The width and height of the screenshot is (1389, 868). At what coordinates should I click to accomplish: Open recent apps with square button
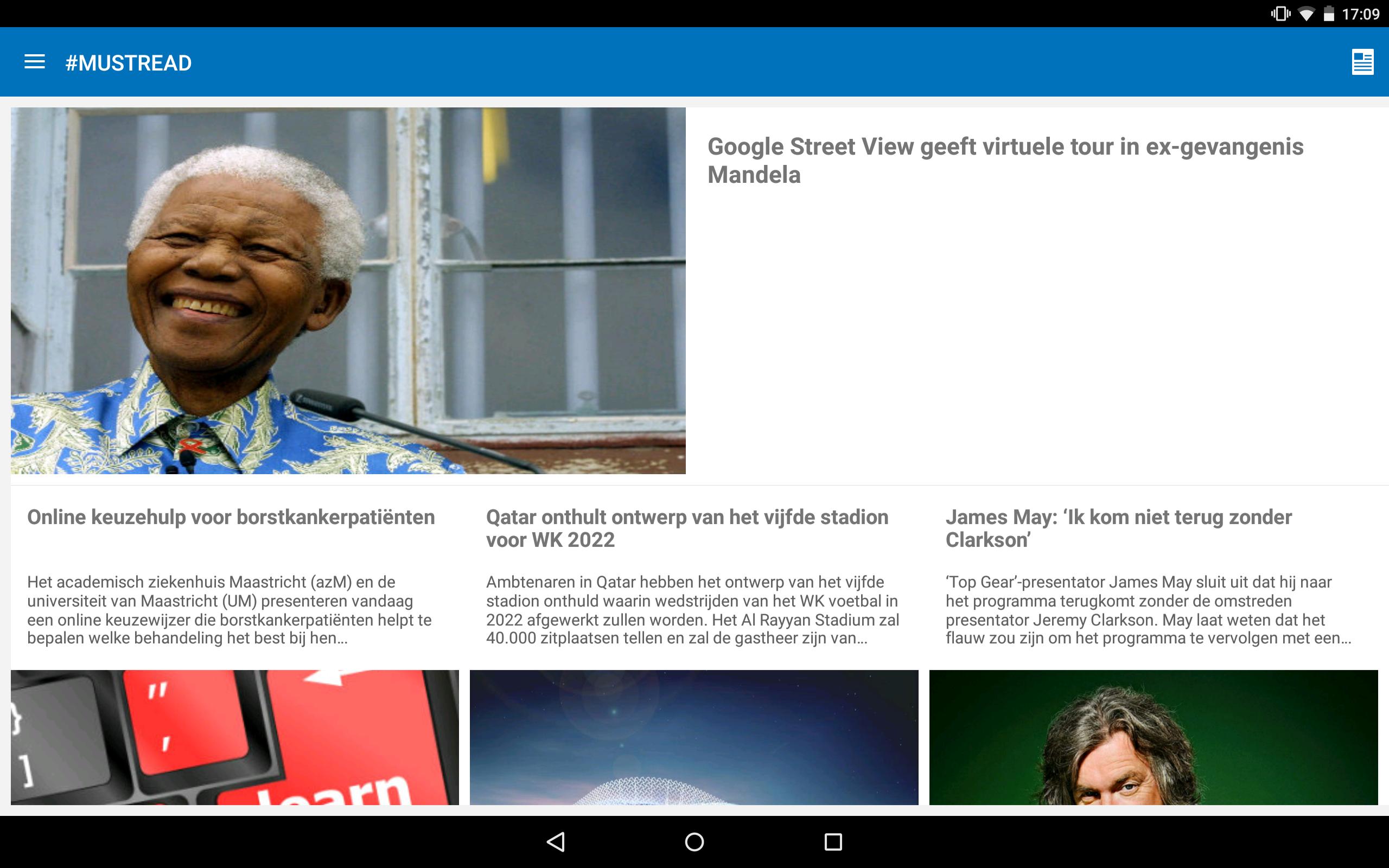tap(833, 841)
